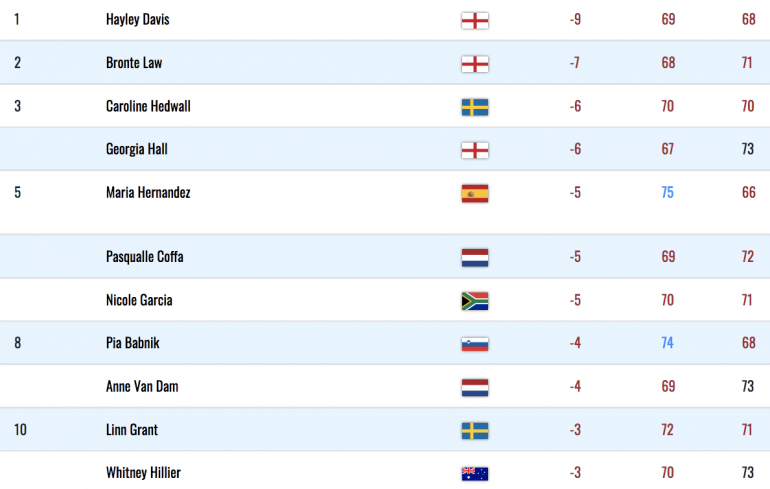
Task: Open Georgia Hall player name
Action: pyautogui.click(x=137, y=149)
